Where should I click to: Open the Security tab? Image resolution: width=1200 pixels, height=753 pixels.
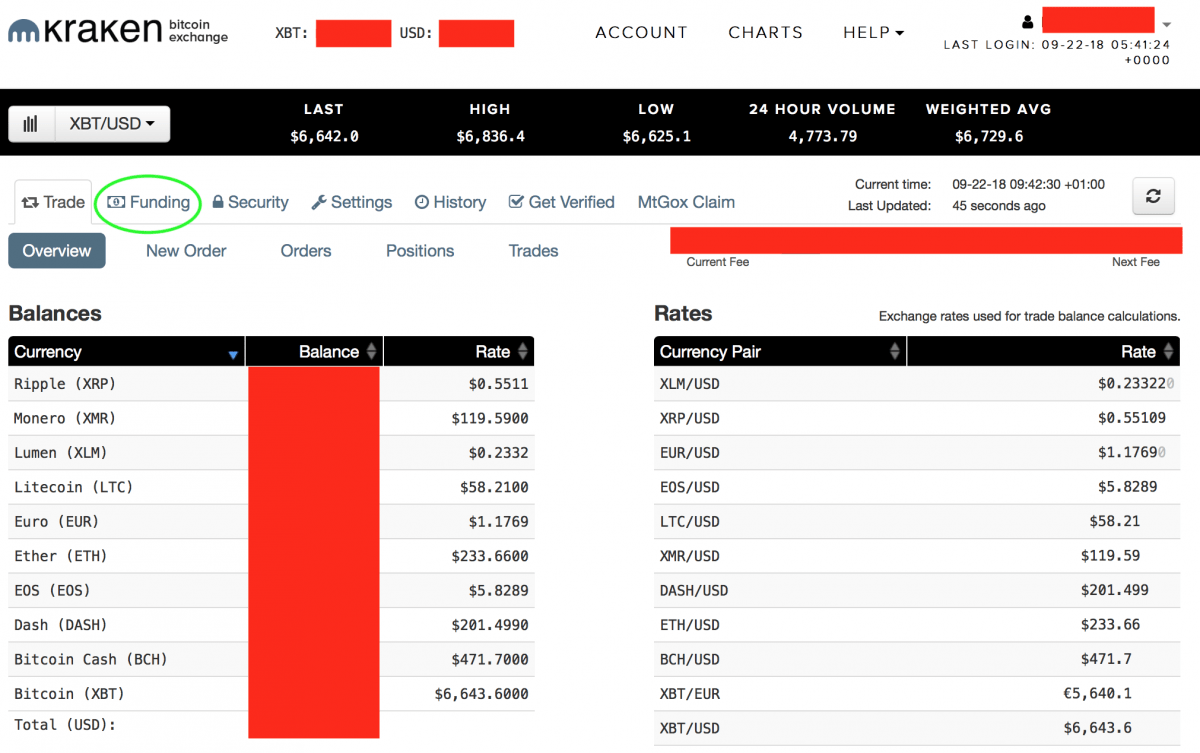(x=250, y=202)
